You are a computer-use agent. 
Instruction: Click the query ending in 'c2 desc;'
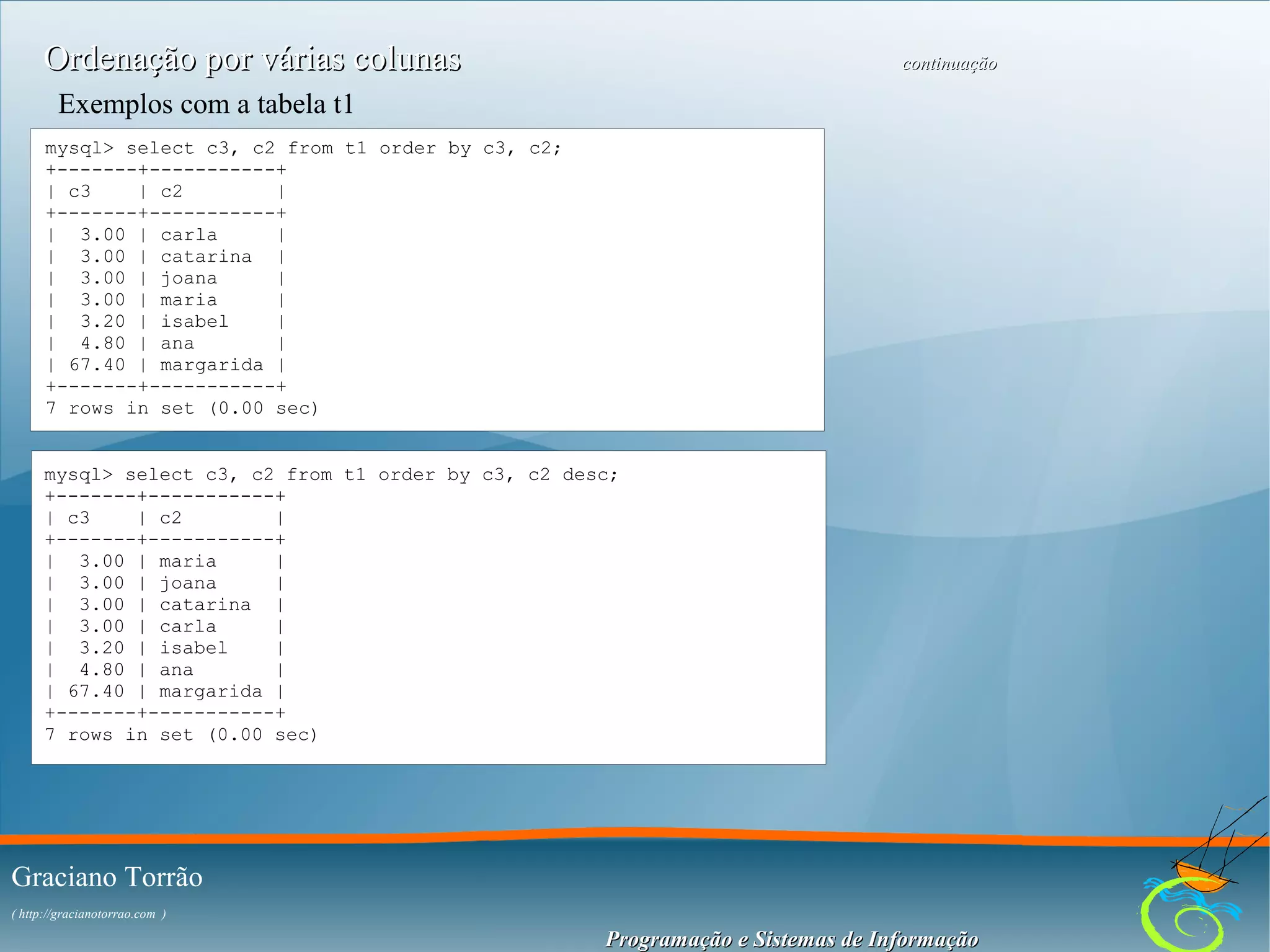click(331, 475)
